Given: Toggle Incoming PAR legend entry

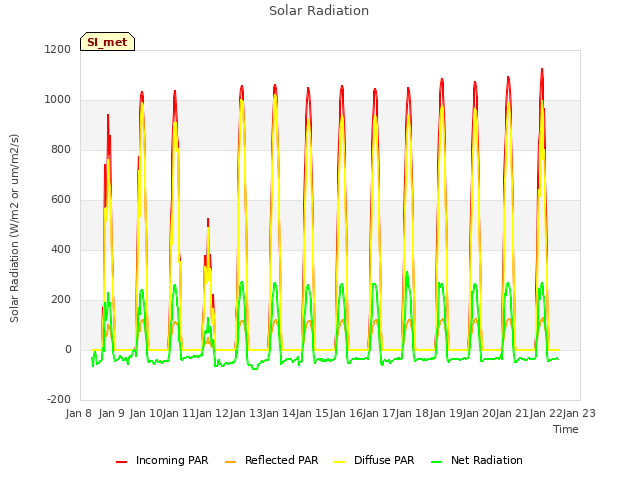Looking at the screenshot, I should coord(162,460).
